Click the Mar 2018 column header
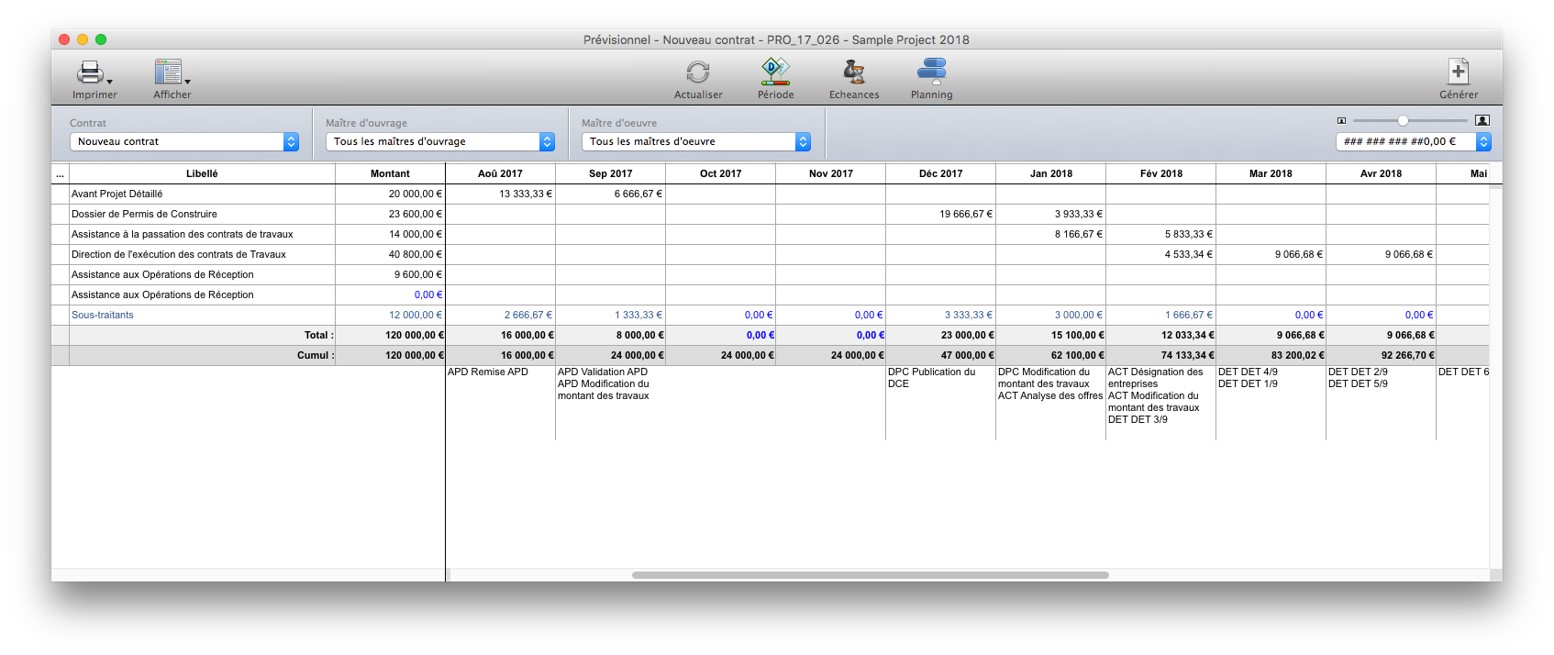Screen dimensions: 1554x655 point(1270,173)
